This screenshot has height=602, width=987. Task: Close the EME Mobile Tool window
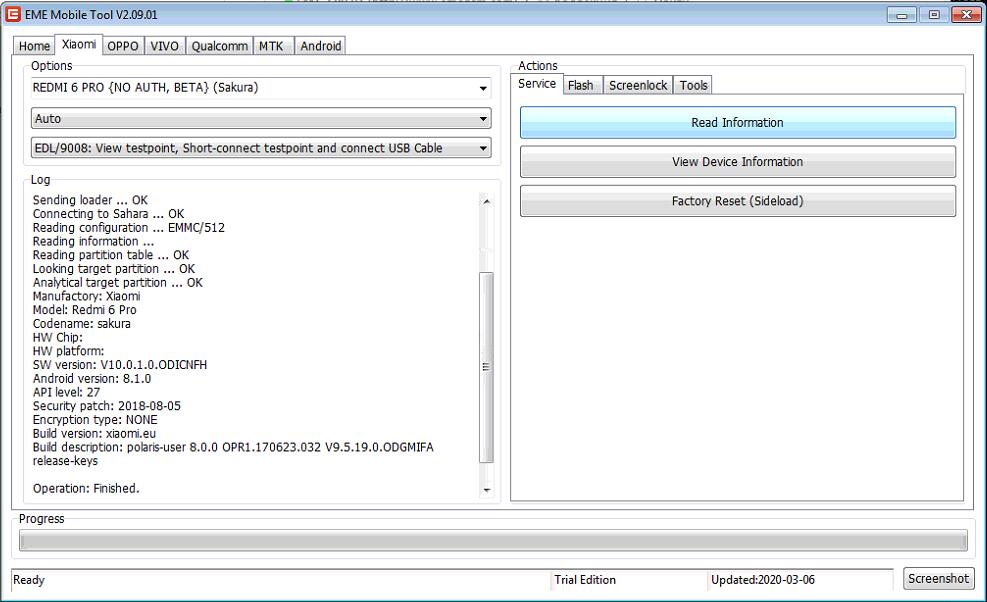(966, 14)
